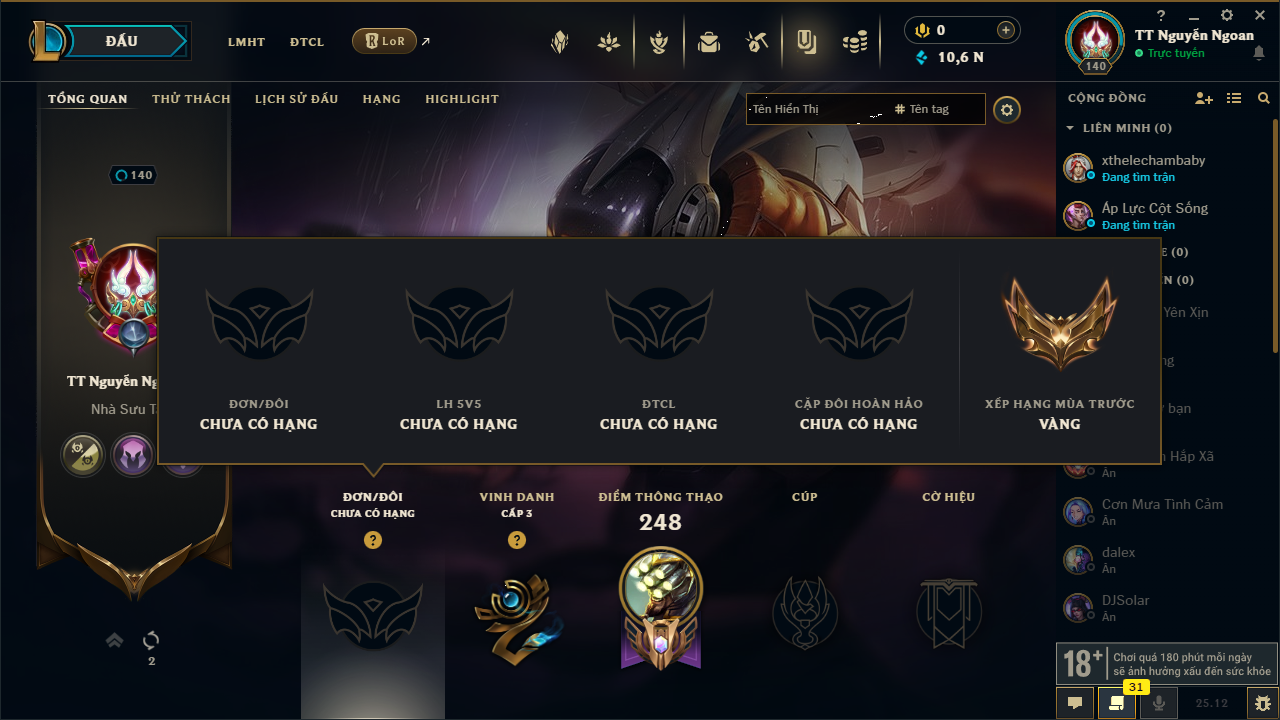This screenshot has width=1280, height=720.
Task: Open the LoR game link
Action: coord(385,41)
